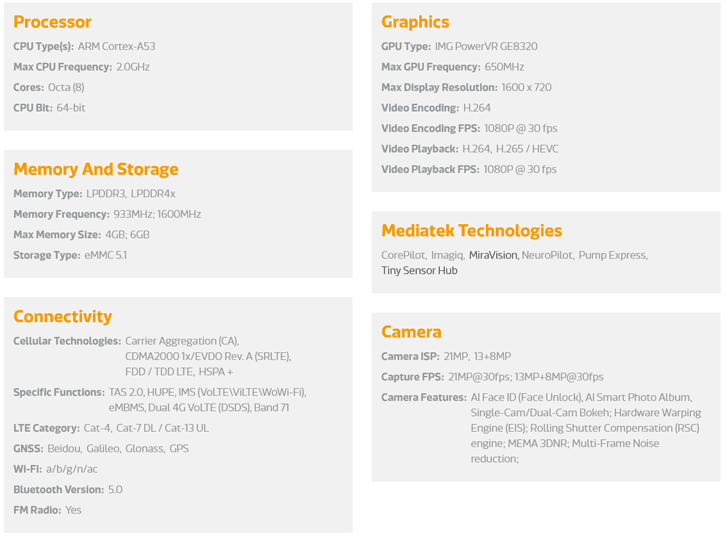The image size is (725, 538).
Task: Click the Bluetooth Version label
Action: point(58,489)
